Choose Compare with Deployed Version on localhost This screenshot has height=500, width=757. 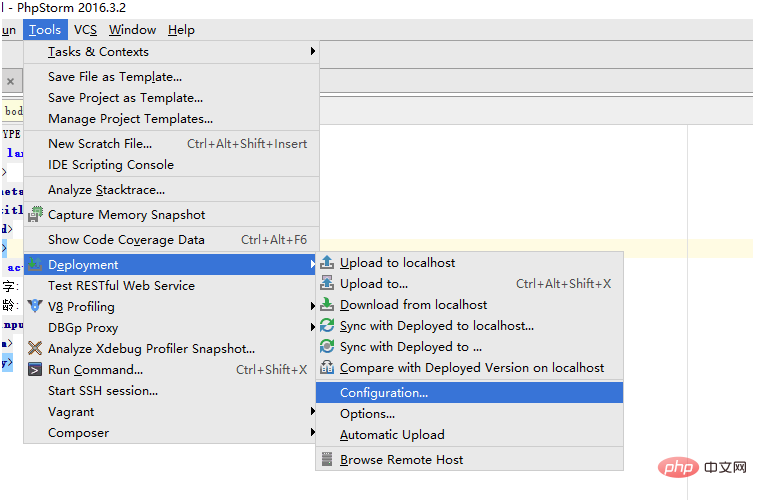(x=469, y=368)
